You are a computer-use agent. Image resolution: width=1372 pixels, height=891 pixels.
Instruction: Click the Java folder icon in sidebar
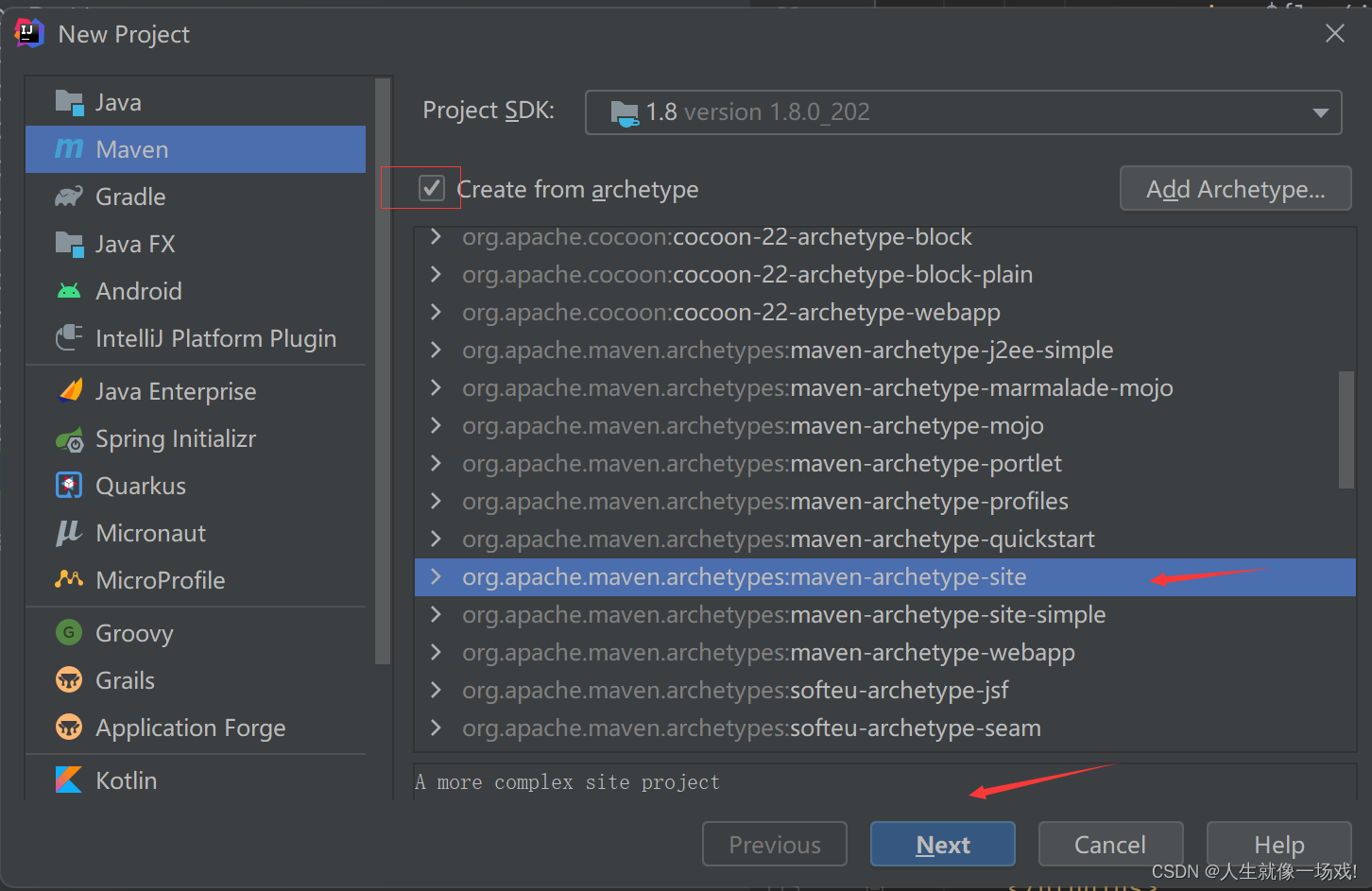(70, 102)
